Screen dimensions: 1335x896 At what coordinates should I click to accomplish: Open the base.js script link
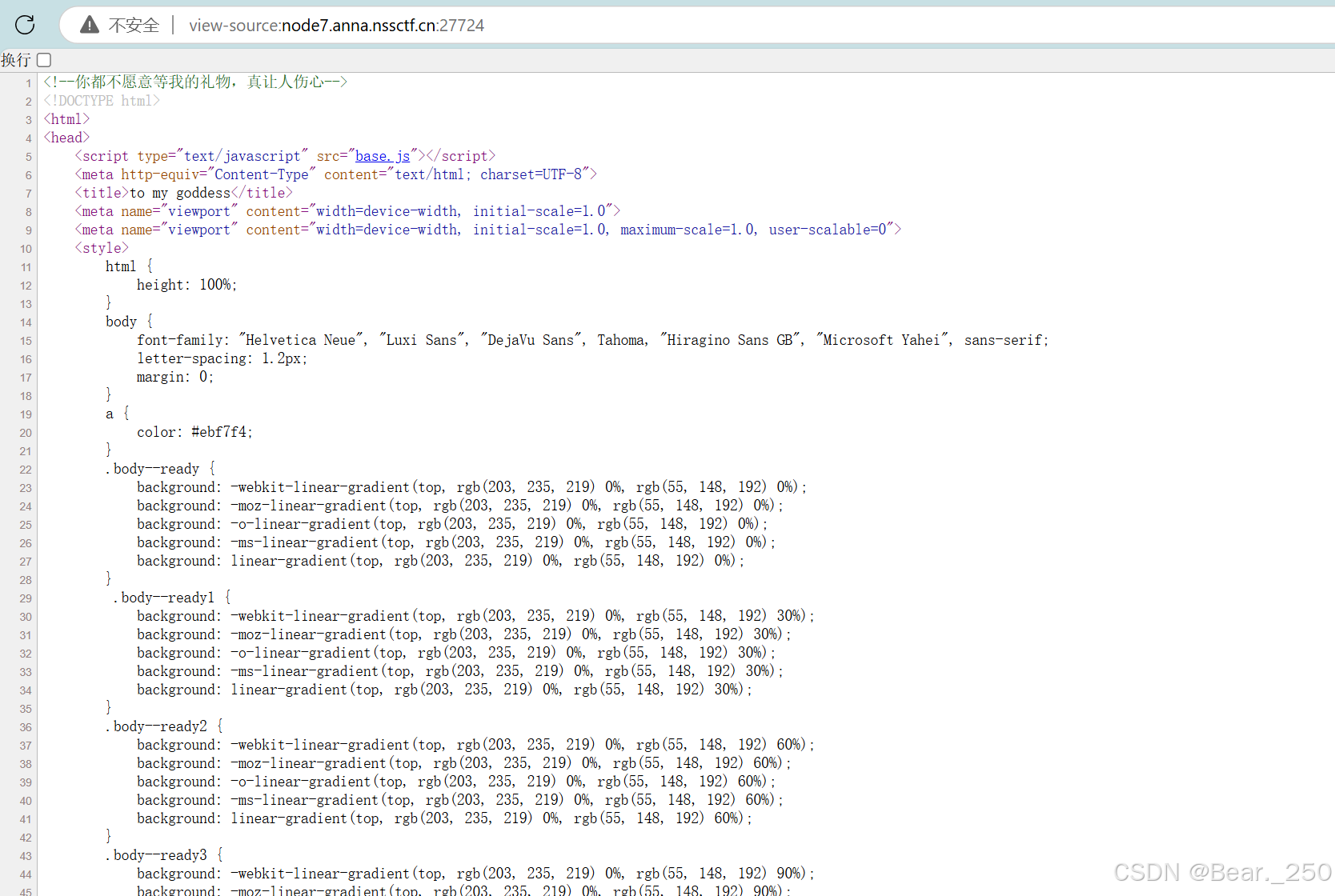pyautogui.click(x=383, y=156)
